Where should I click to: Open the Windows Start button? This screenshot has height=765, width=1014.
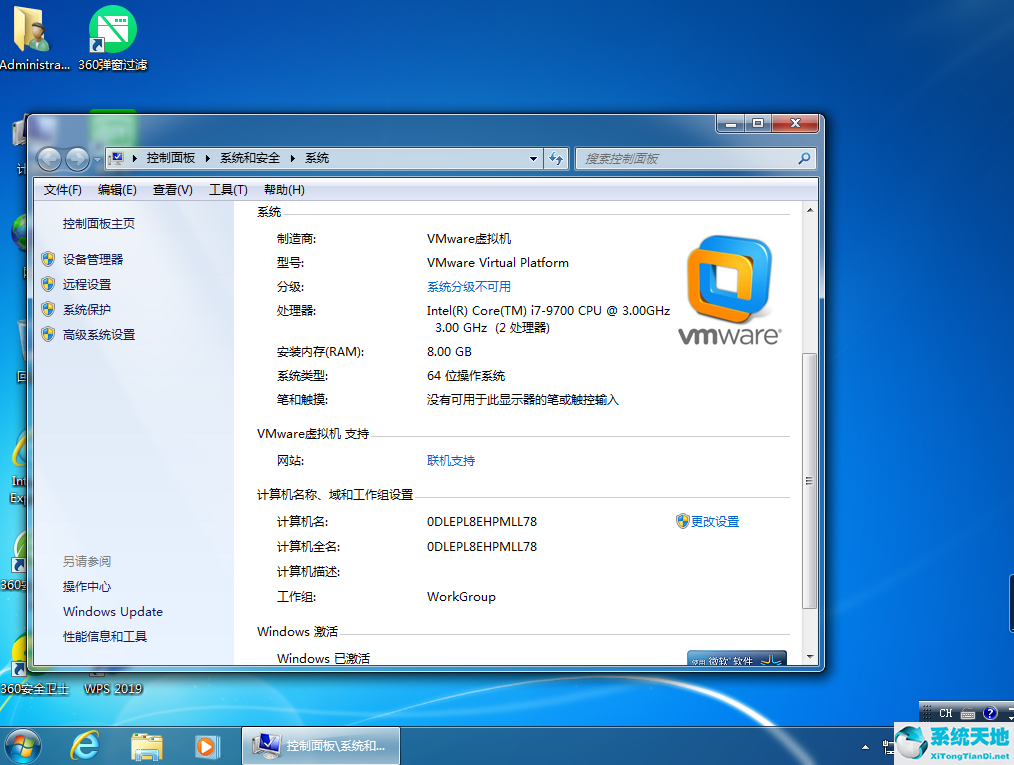pyautogui.click(x=23, y=746)
